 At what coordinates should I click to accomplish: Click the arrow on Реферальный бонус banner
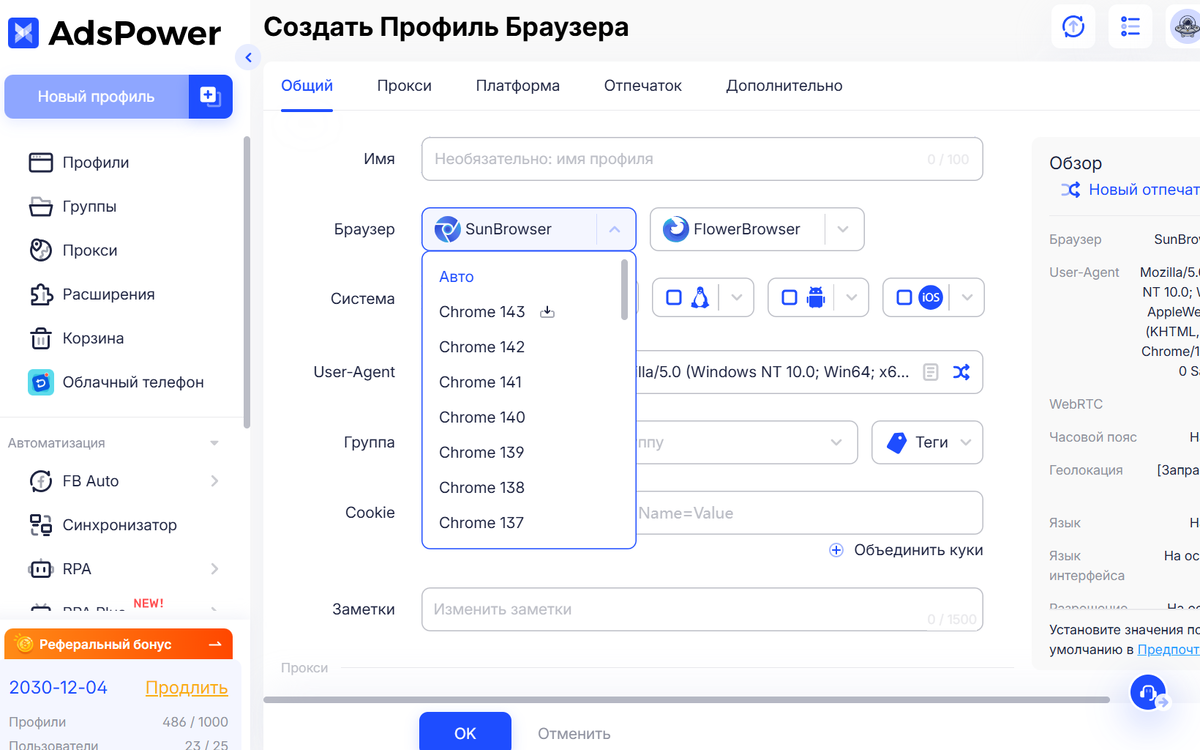coord(214,644)
